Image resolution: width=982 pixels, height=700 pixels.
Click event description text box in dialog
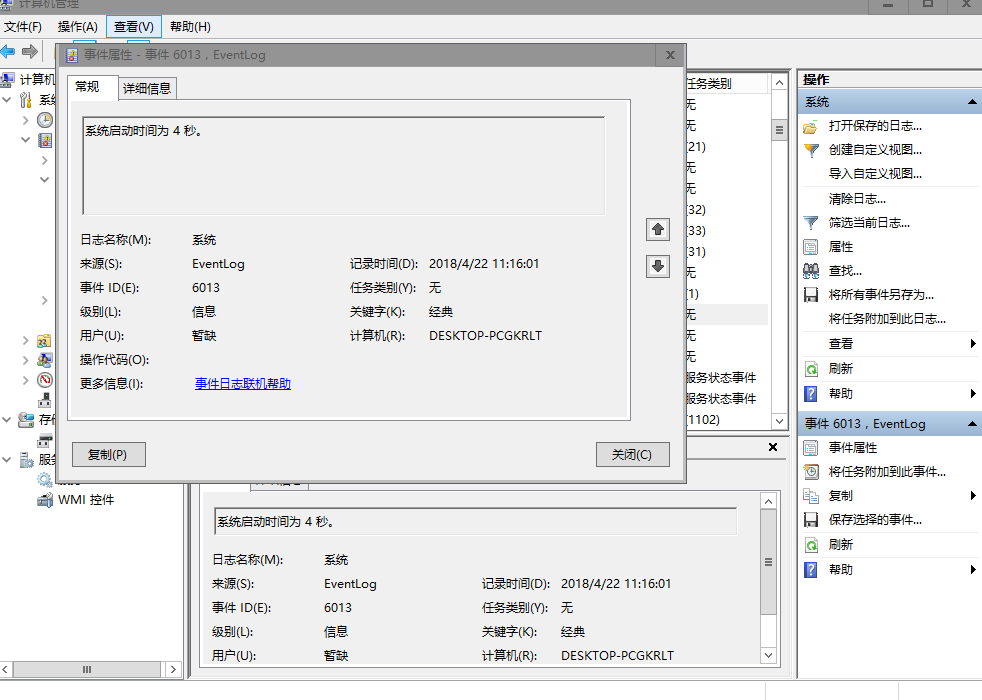[x=343, y=166]
